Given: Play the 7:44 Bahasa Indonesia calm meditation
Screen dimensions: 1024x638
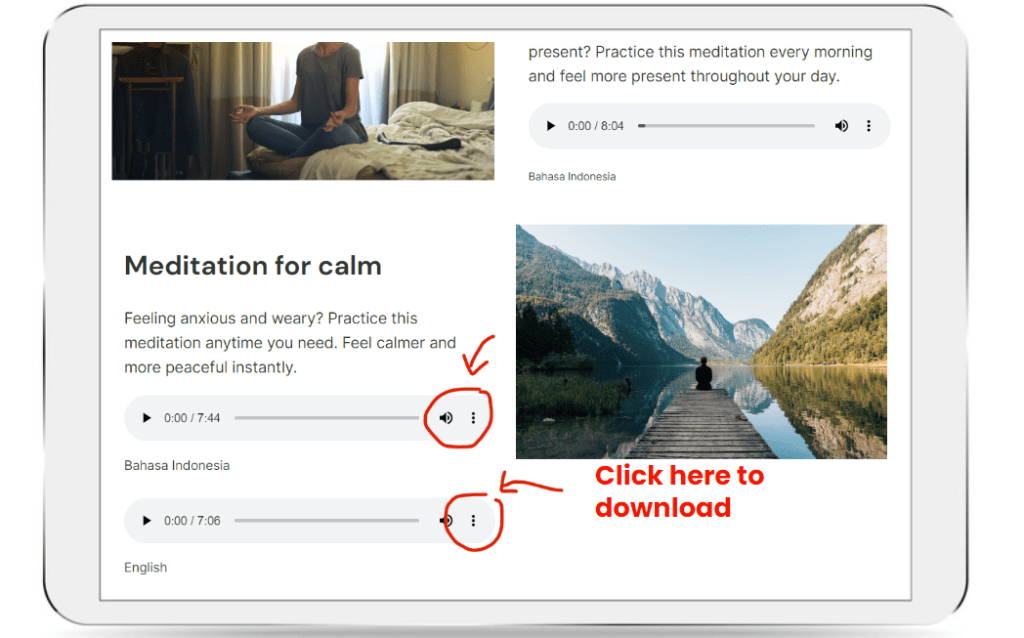Looking at the screenshot, I should pyautogui.click(x=146, y=418).
